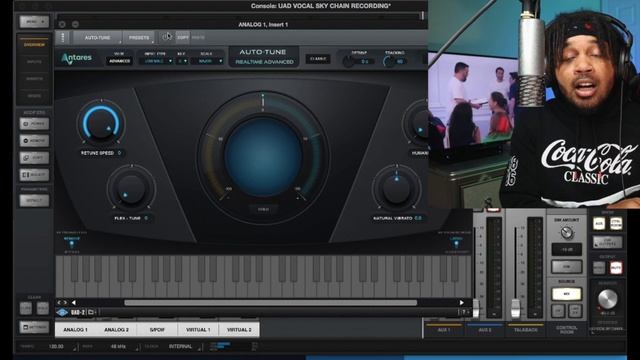Toggle the Aux show button
Screen dimensions: 640x360
tap(599, 223)
